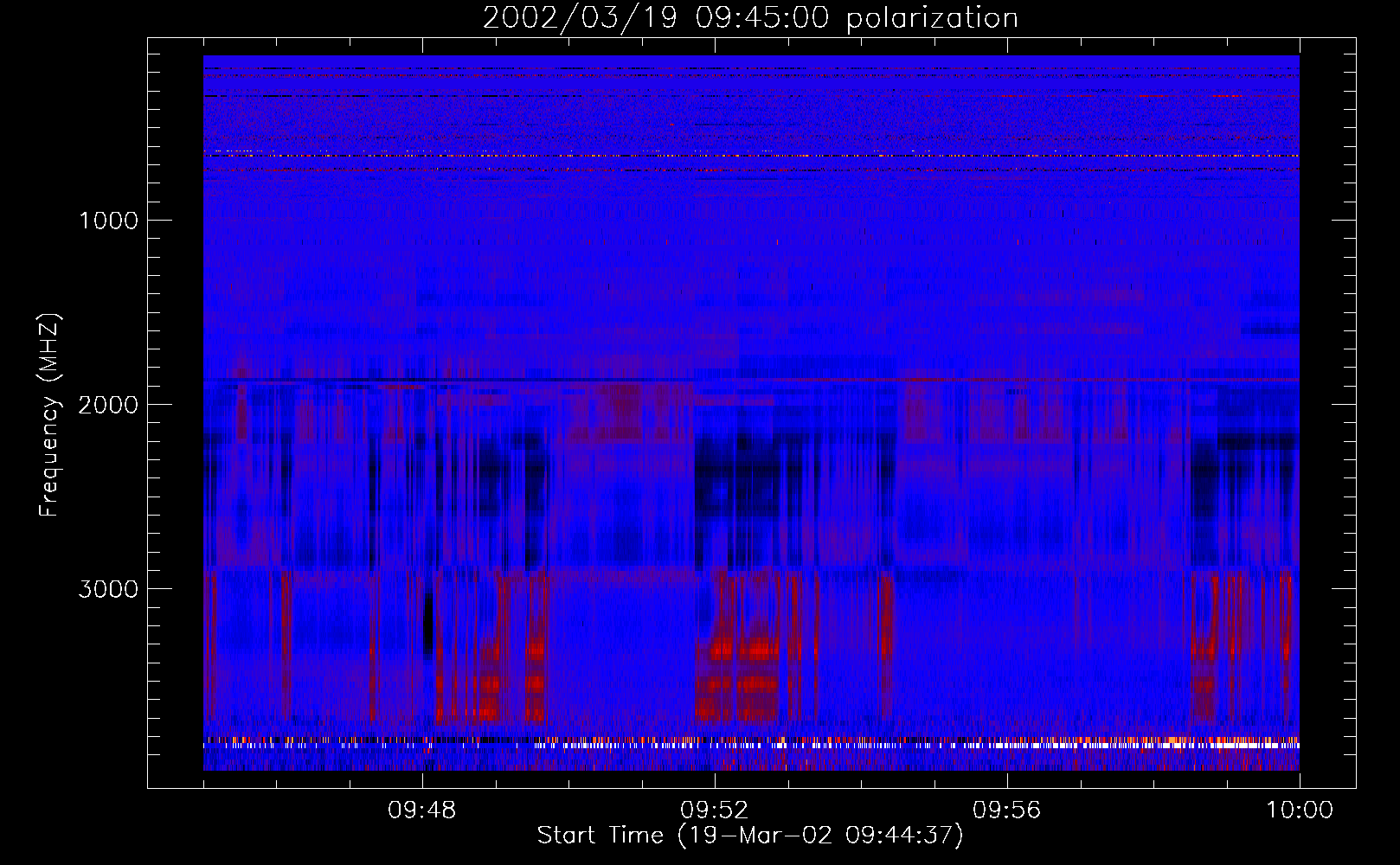Click the 09:48 time tick label
The image size is (1400, 865).
point(422,811)
